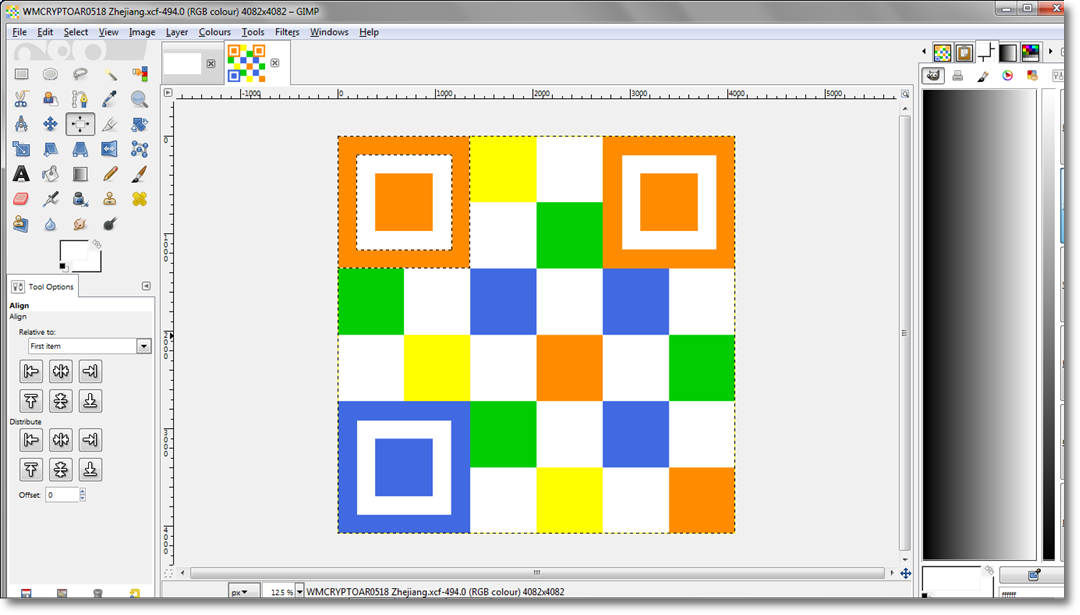
Task: Open the Filters menu
Action: point(287,32)
